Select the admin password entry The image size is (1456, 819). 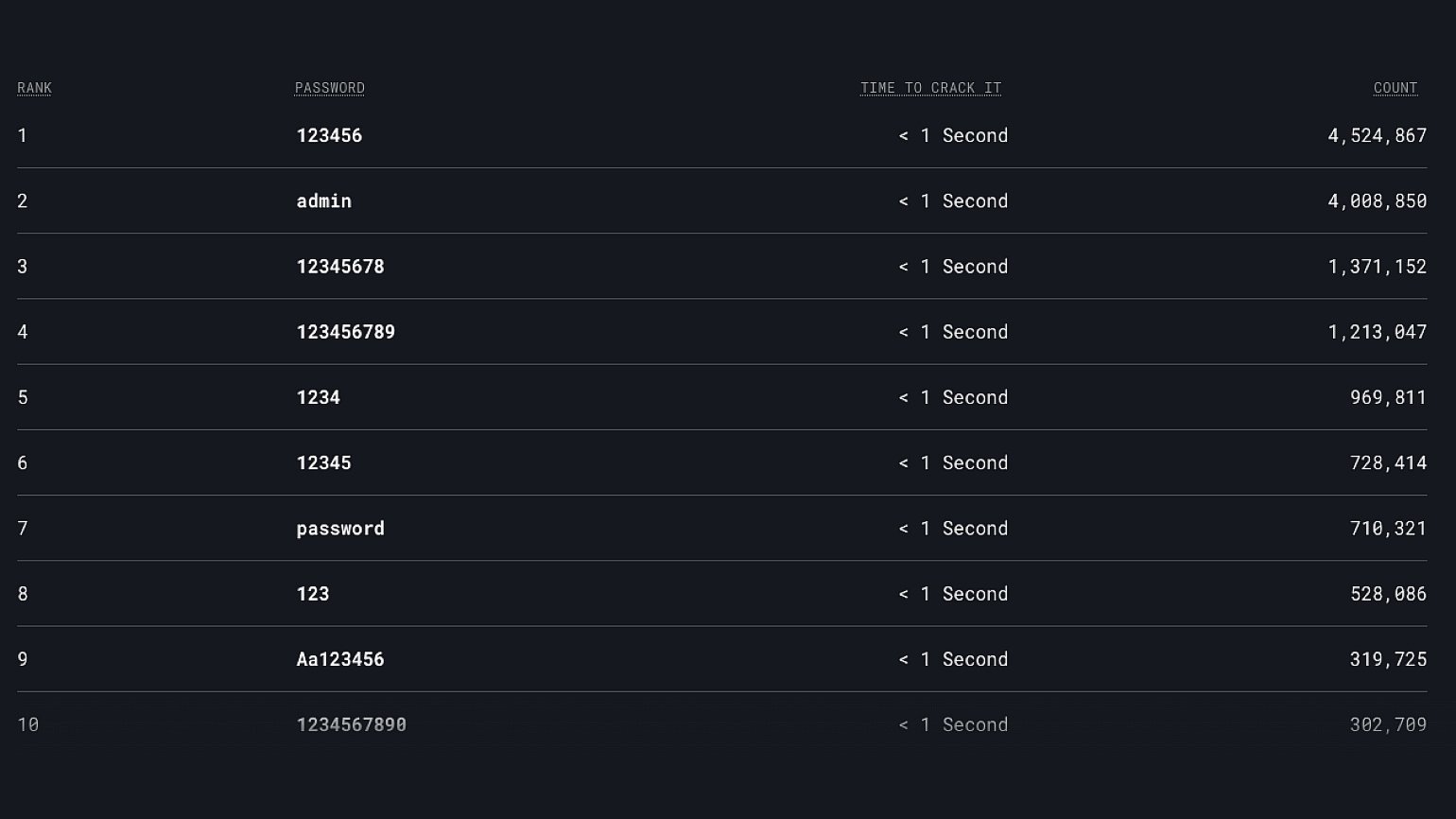click(324, 200)
